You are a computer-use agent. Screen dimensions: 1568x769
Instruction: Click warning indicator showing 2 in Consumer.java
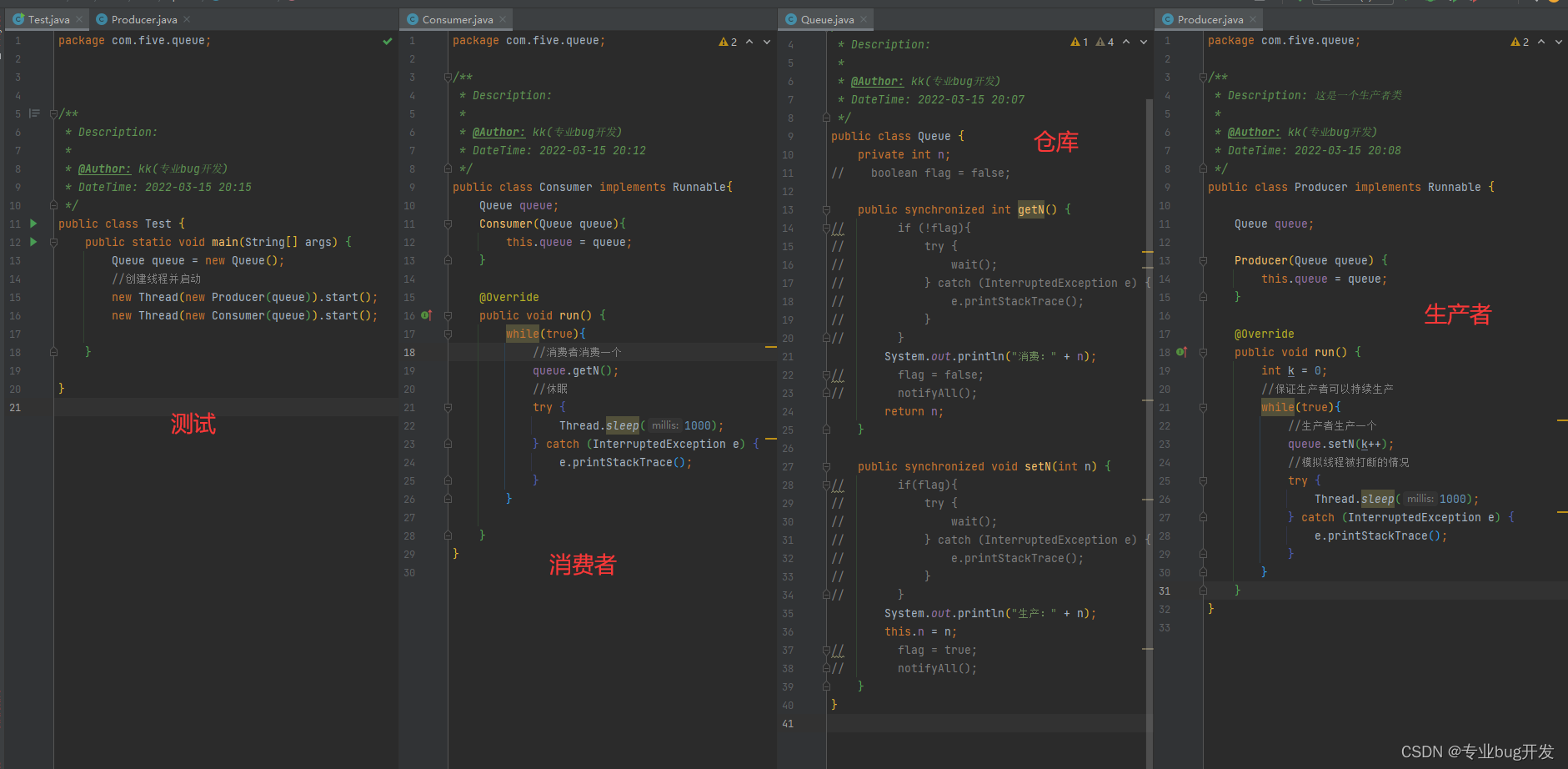click(728, 42)
